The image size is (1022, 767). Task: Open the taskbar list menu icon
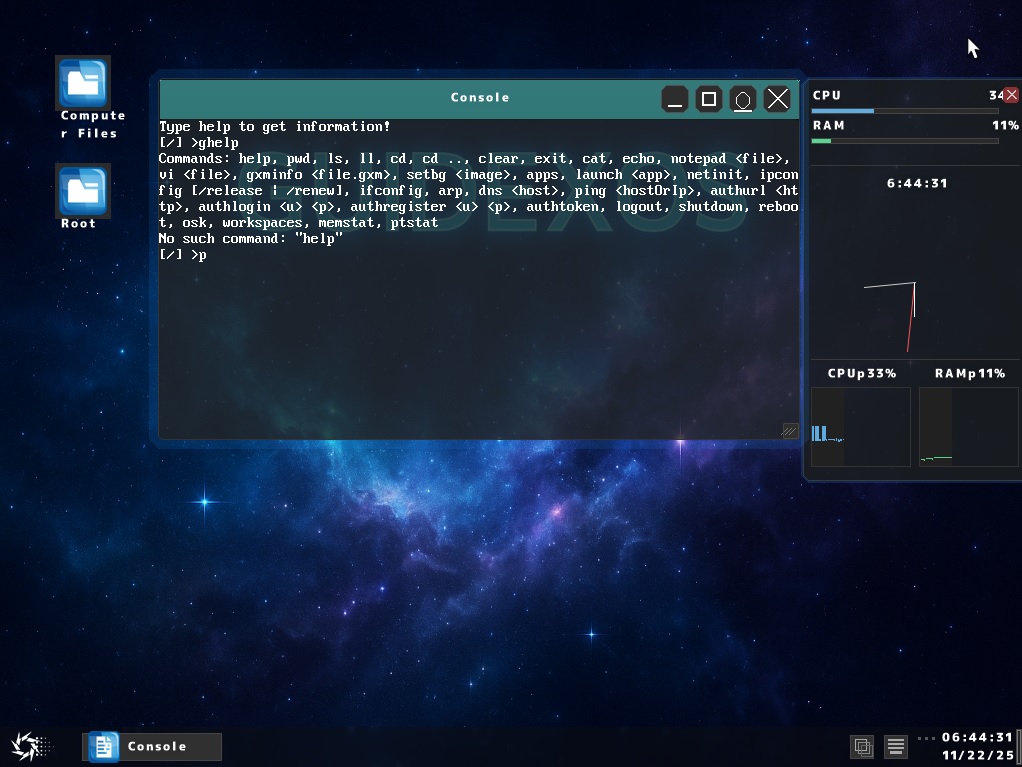(896, 746)
